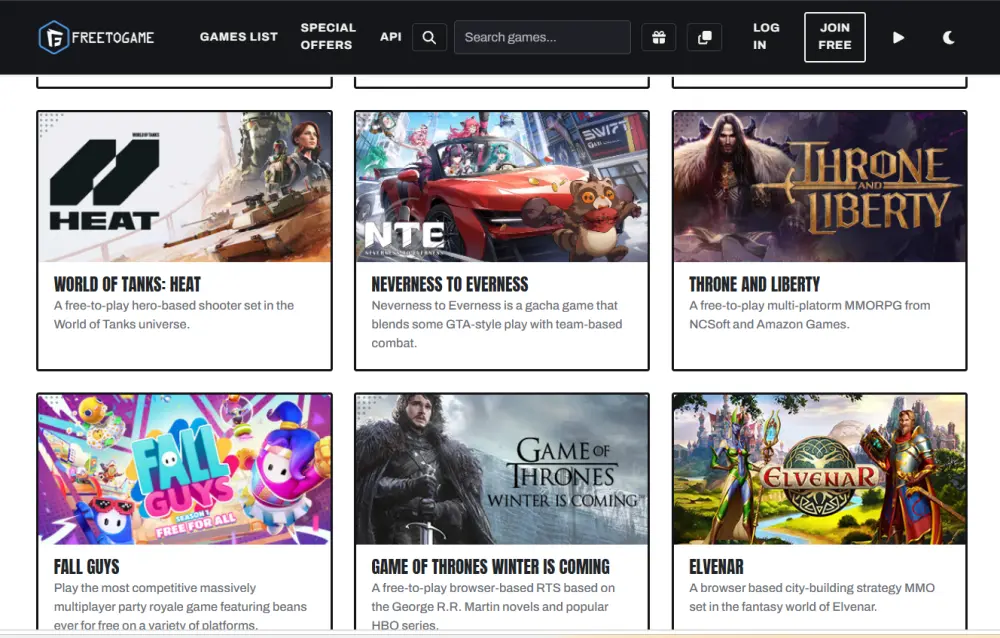
Task: Click the Fall Guys title
Action: tap(86, 567)
